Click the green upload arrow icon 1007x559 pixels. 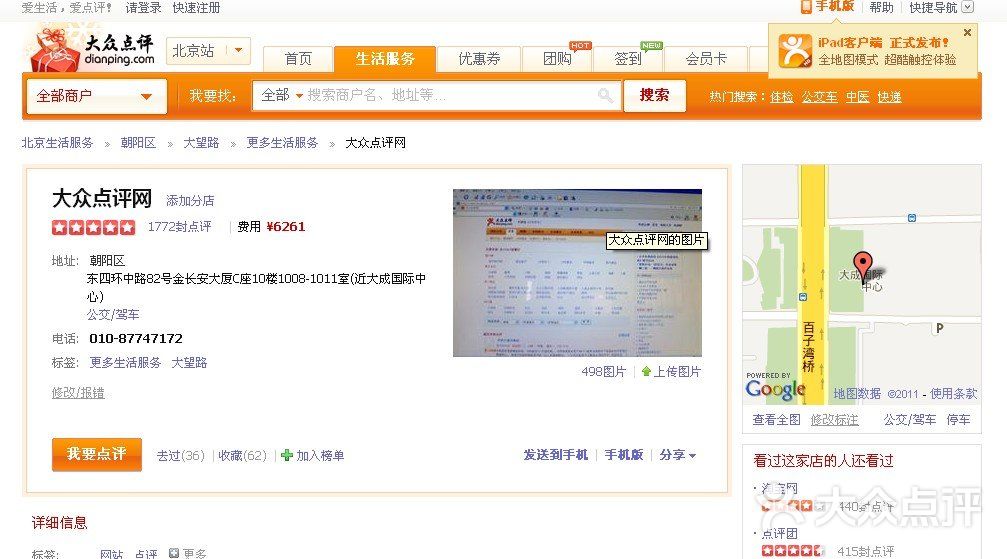pos(646,371)
